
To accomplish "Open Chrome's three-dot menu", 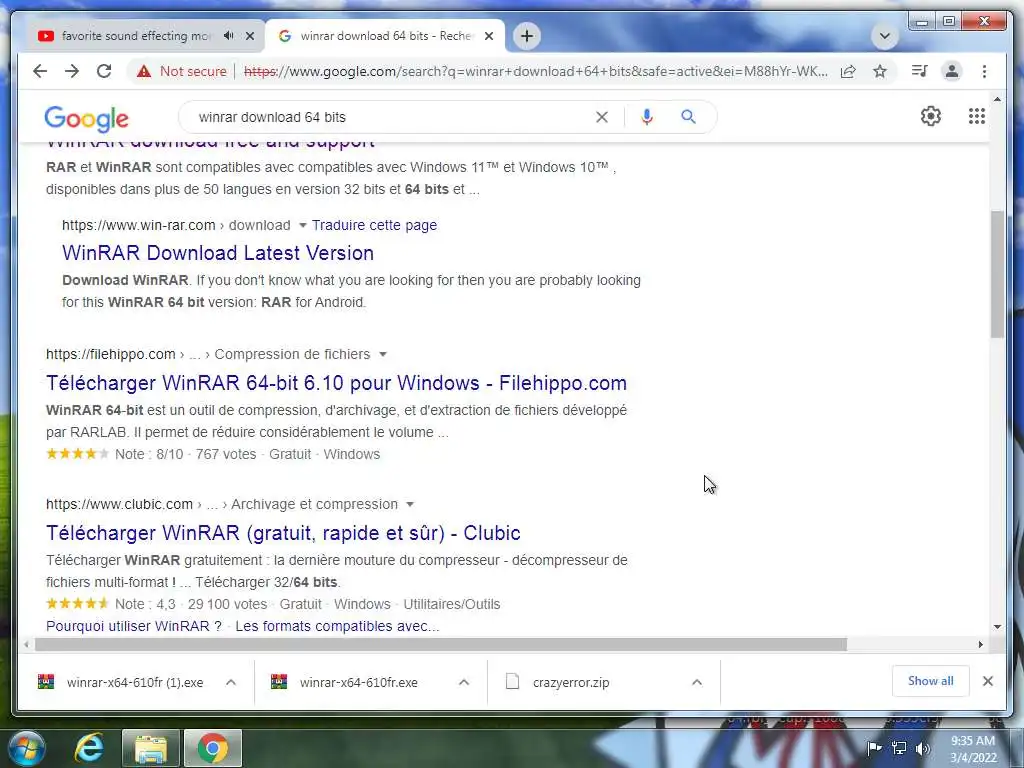I will pyautogui.click(x=984, y=71).
